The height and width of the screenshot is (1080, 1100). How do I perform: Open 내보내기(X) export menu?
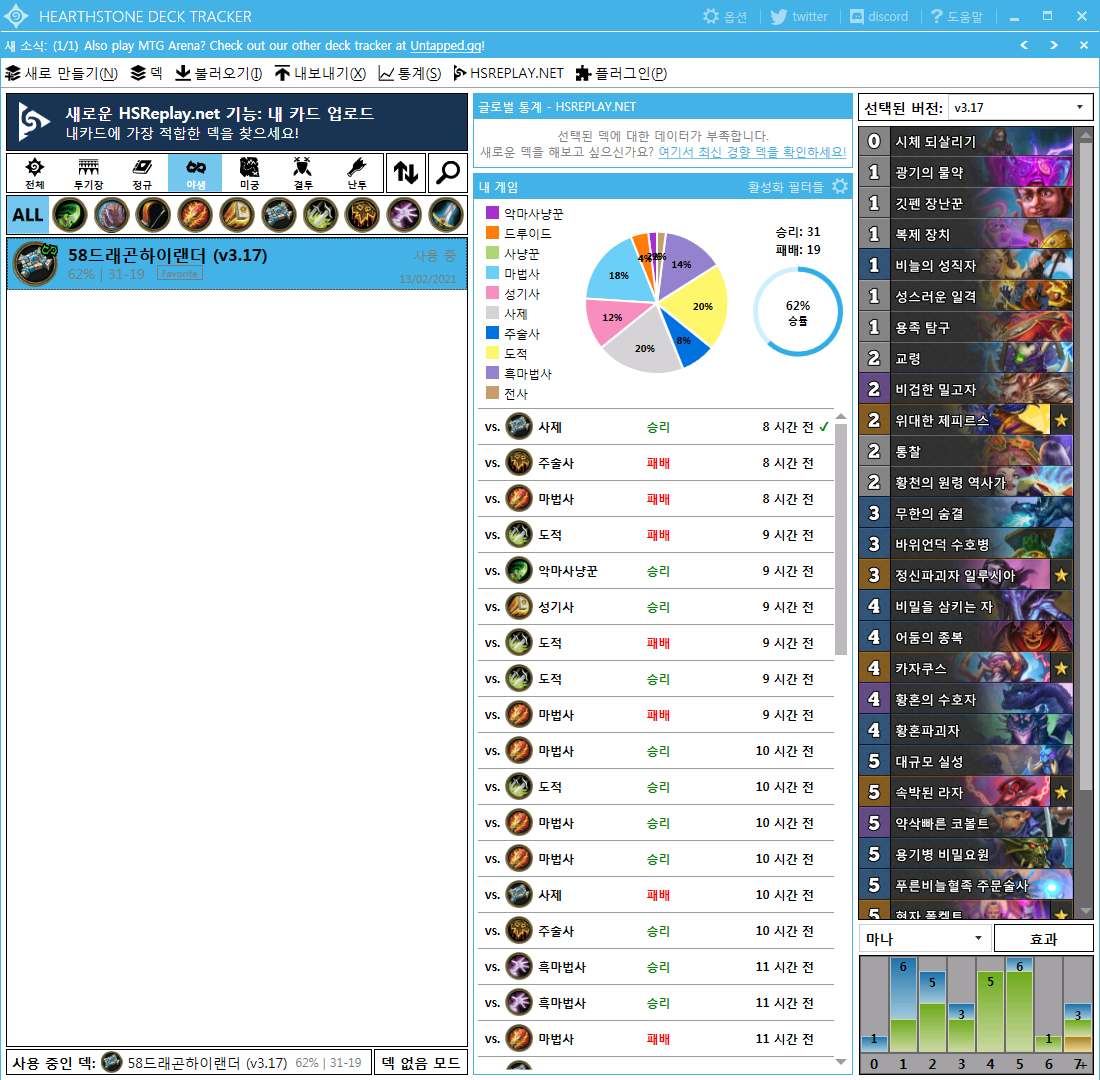coord(320,73)
